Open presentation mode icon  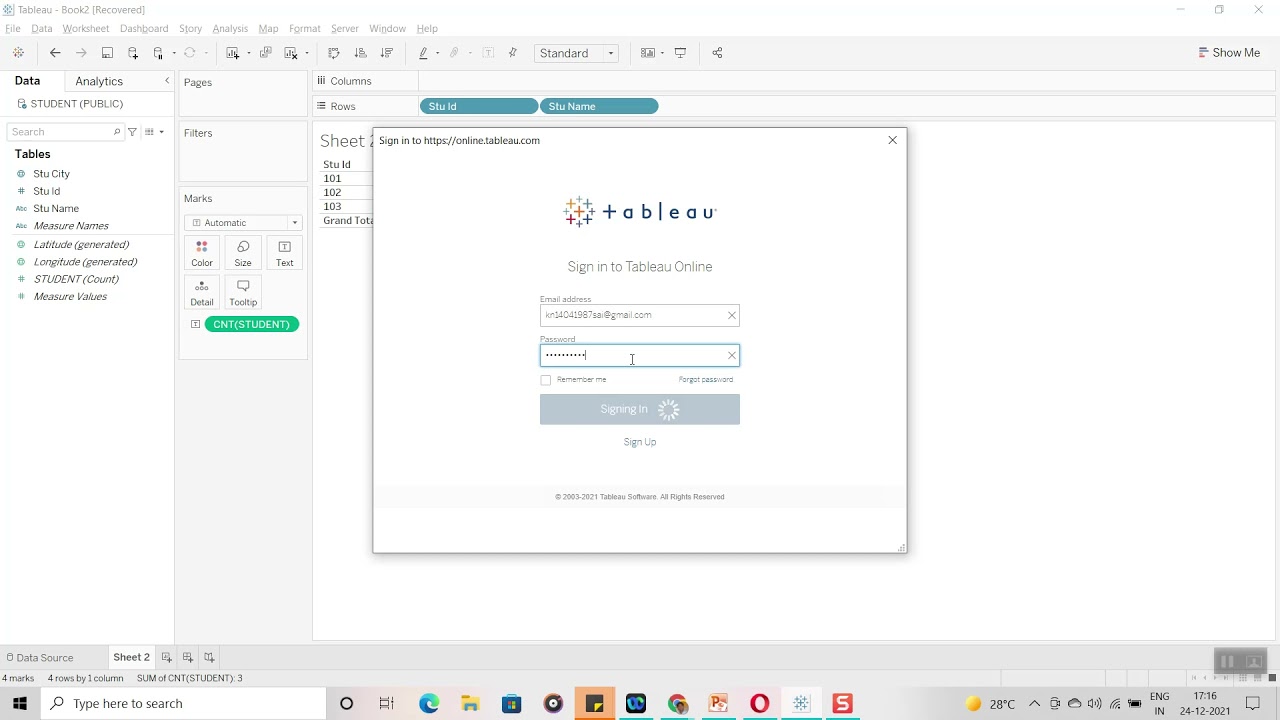click(681, 53)
